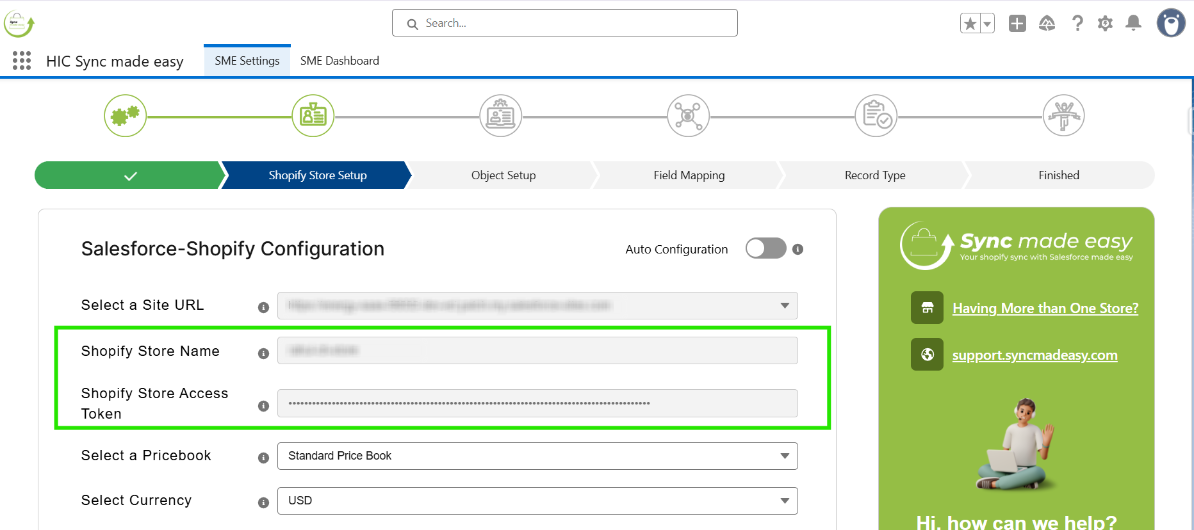Switch to SME Settings tab
The image size is (1194, 530).
pos(247,61)
